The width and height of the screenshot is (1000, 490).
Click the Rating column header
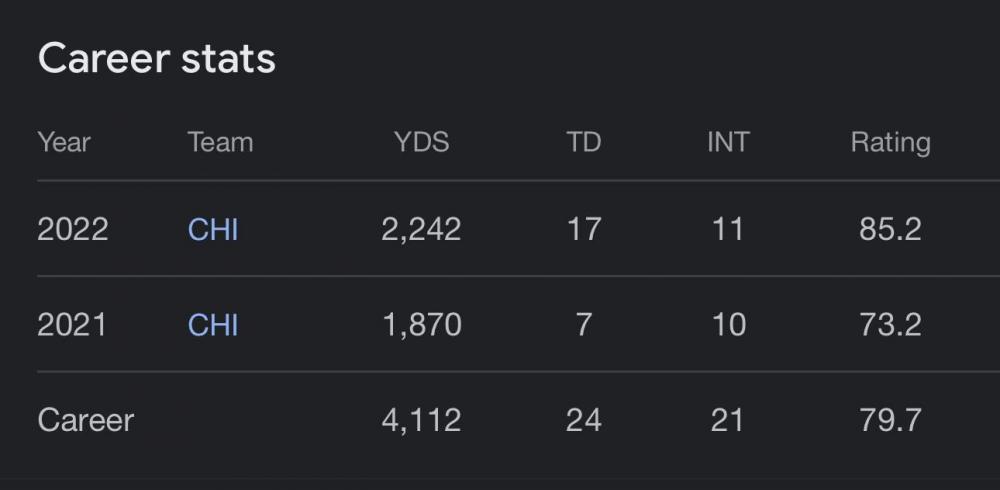[x=890, y=142]
